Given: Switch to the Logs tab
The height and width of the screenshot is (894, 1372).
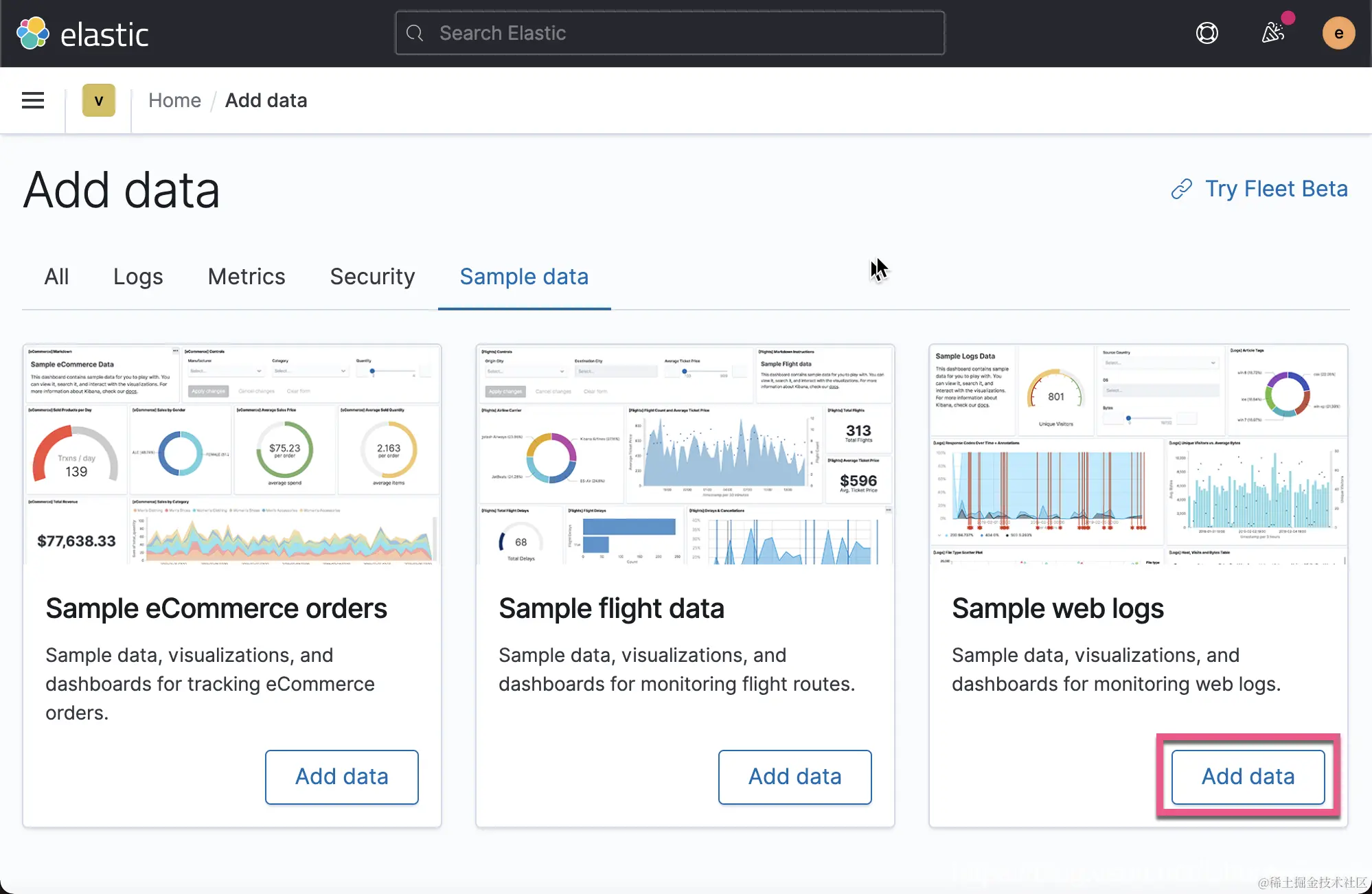Looking at the screenshot, I should [x=138, y=277].
